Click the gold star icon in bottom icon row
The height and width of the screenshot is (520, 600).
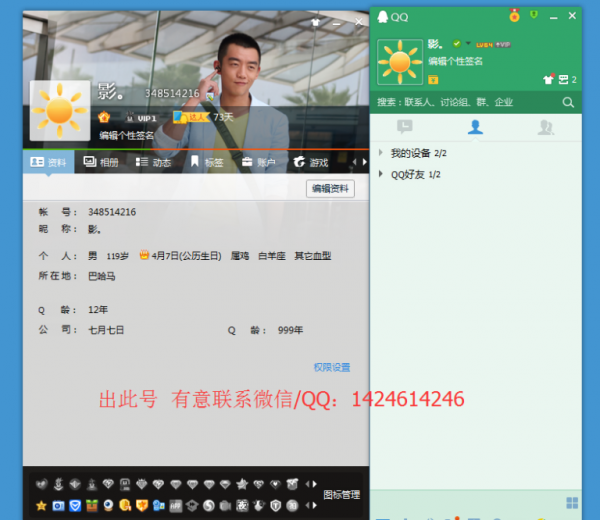click(x=41, y=506)
